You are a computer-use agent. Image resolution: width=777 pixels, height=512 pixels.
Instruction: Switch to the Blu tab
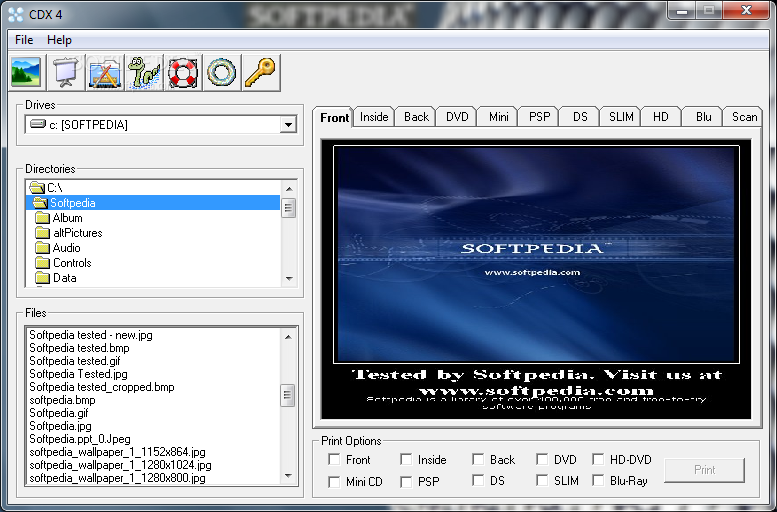[703, 117]
